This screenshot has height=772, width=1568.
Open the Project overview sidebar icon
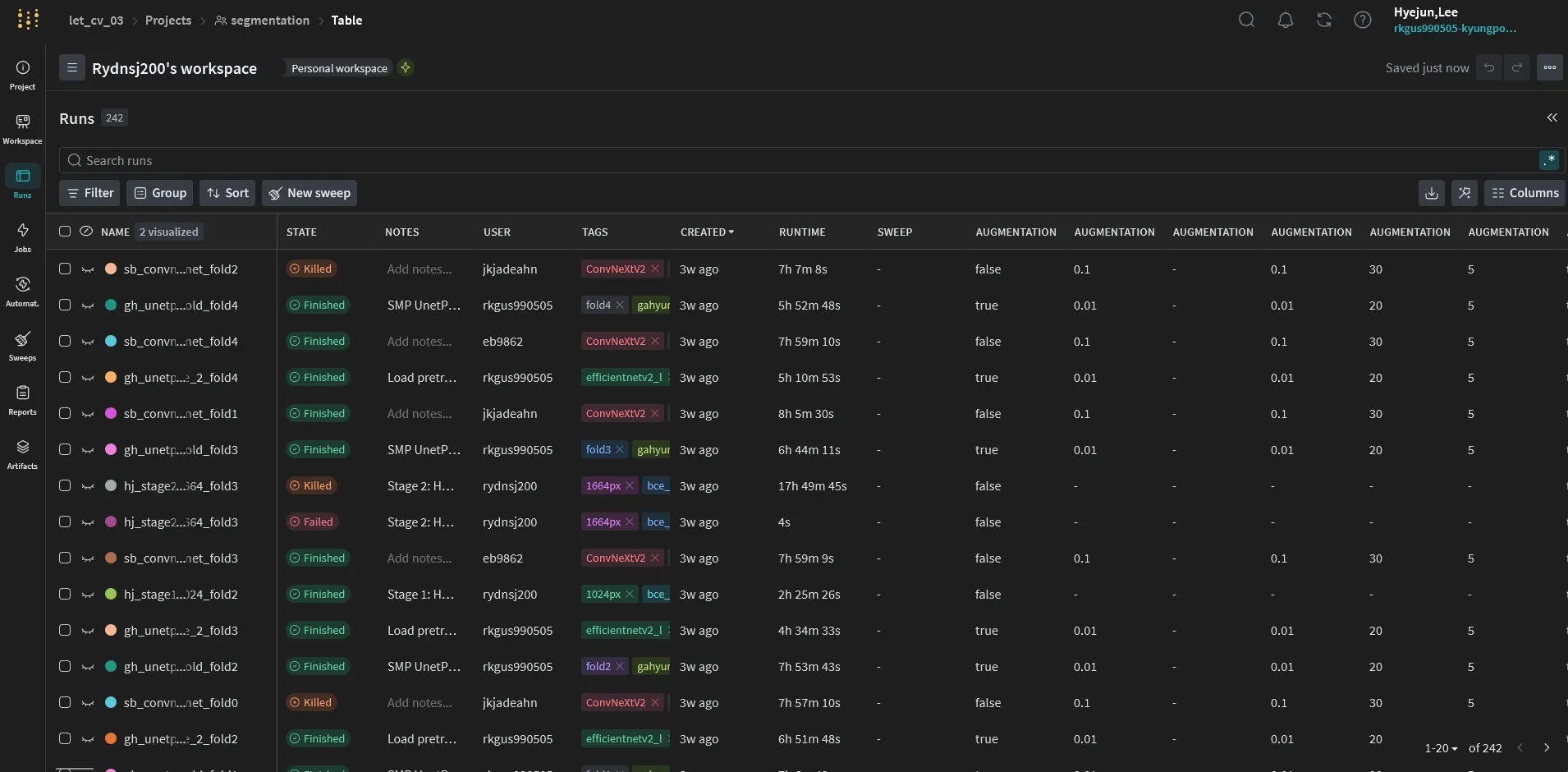tap(22, 74)
